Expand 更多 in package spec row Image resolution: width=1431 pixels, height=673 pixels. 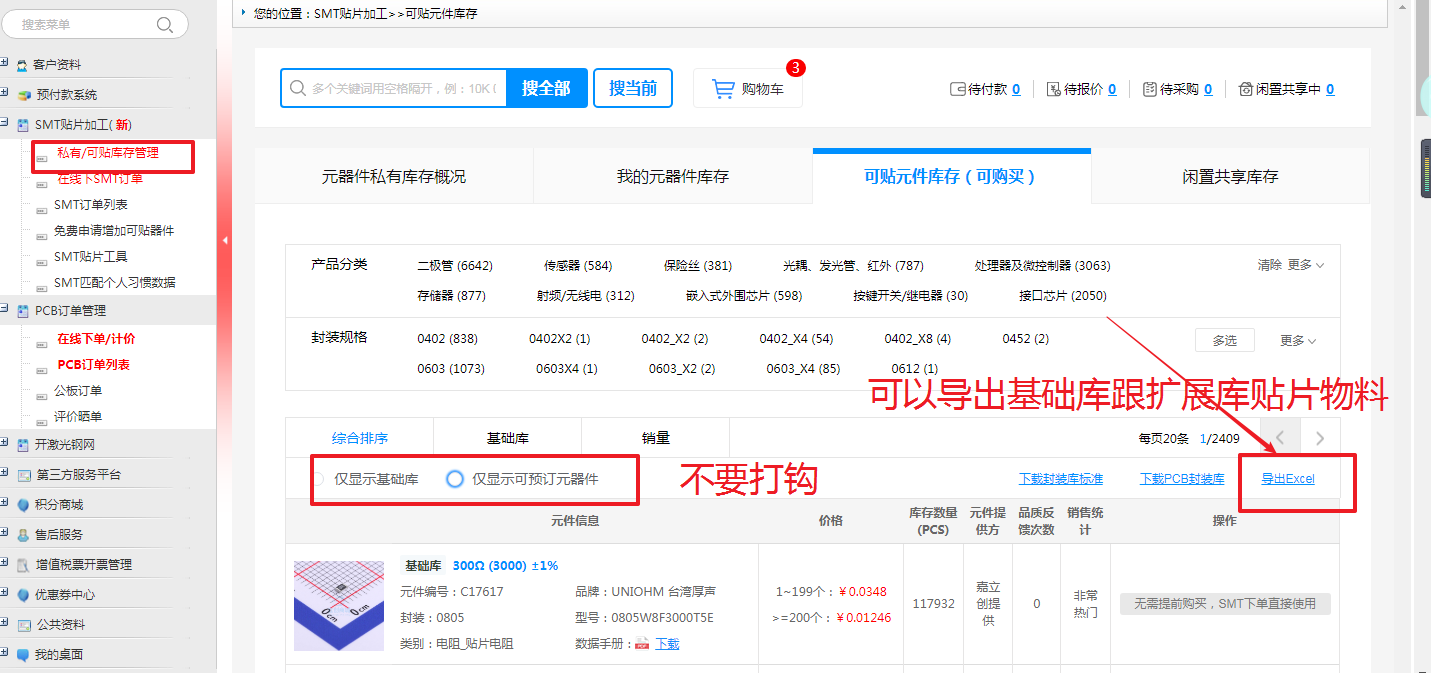tap(1298, 341)
